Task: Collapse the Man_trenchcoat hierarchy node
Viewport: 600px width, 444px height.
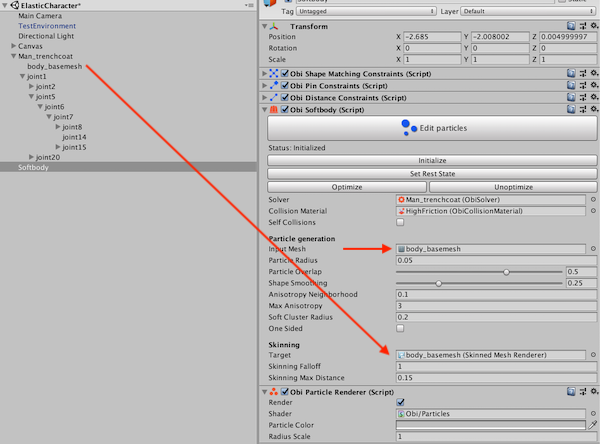Action: [13, 56]
